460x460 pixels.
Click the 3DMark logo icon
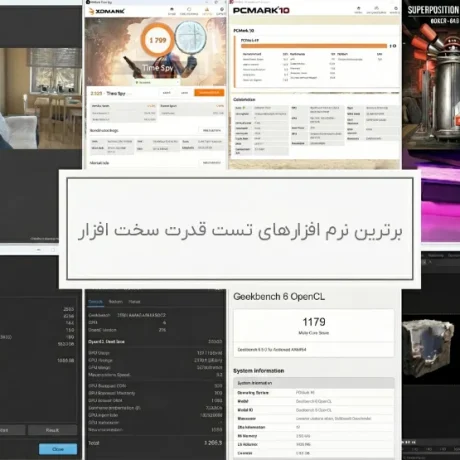click(x=91, y=12)
